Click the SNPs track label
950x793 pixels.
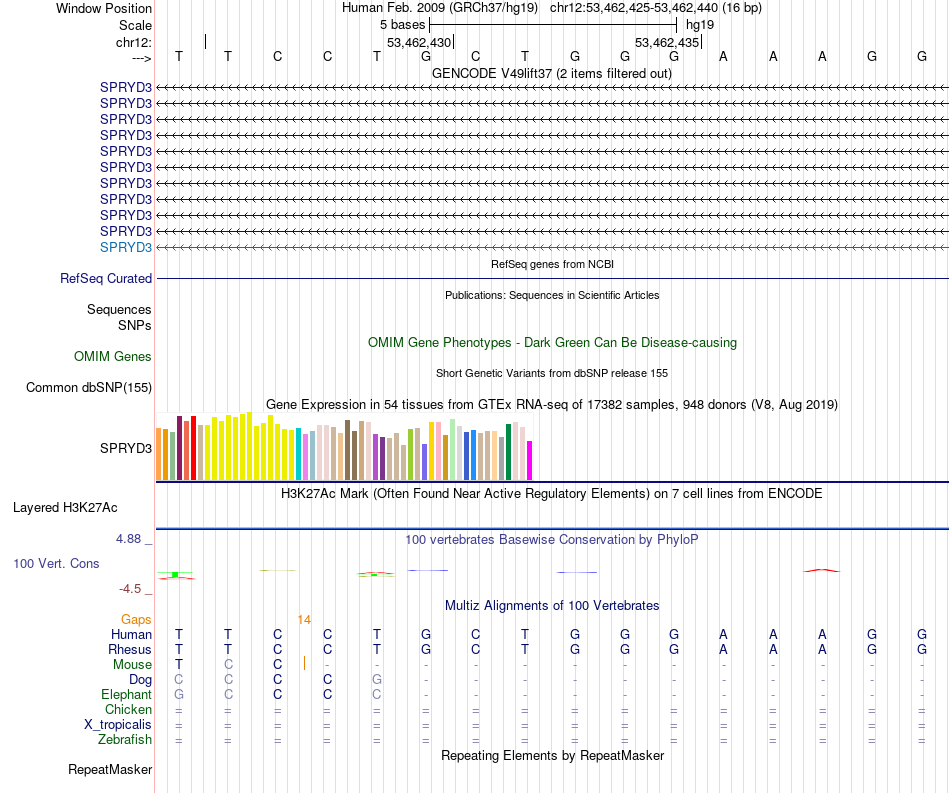click(x=135, y=325)
